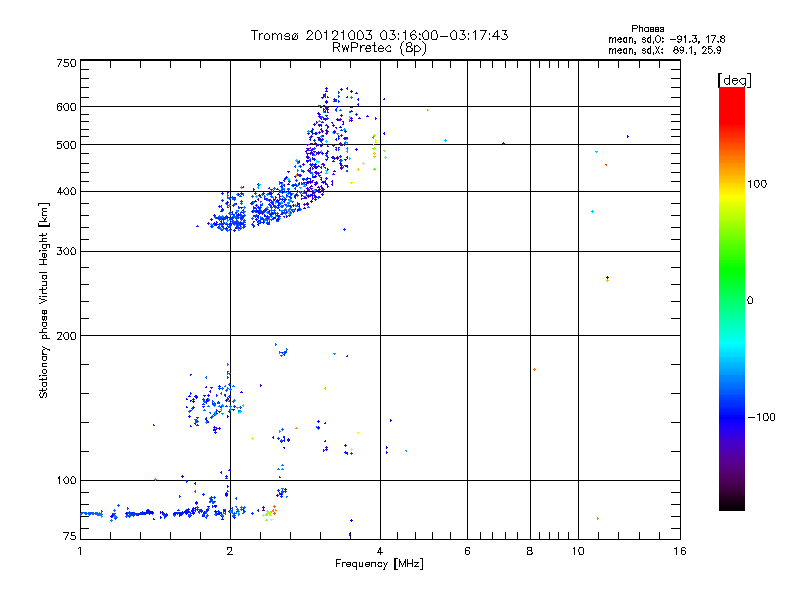Click the x-axis label 'Frequency [MHz]'

tap(379, 564)
